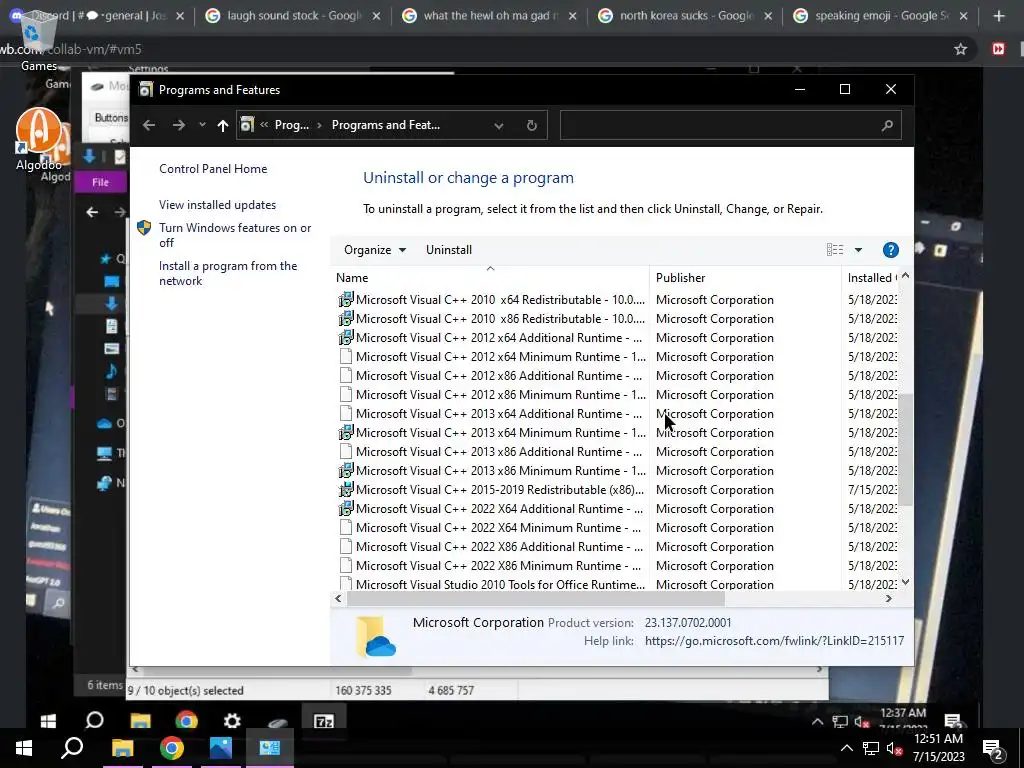Click the vertical scrollbar thumb of program list
This screenshot has height=768, width=1024.
tap(905, 449)
